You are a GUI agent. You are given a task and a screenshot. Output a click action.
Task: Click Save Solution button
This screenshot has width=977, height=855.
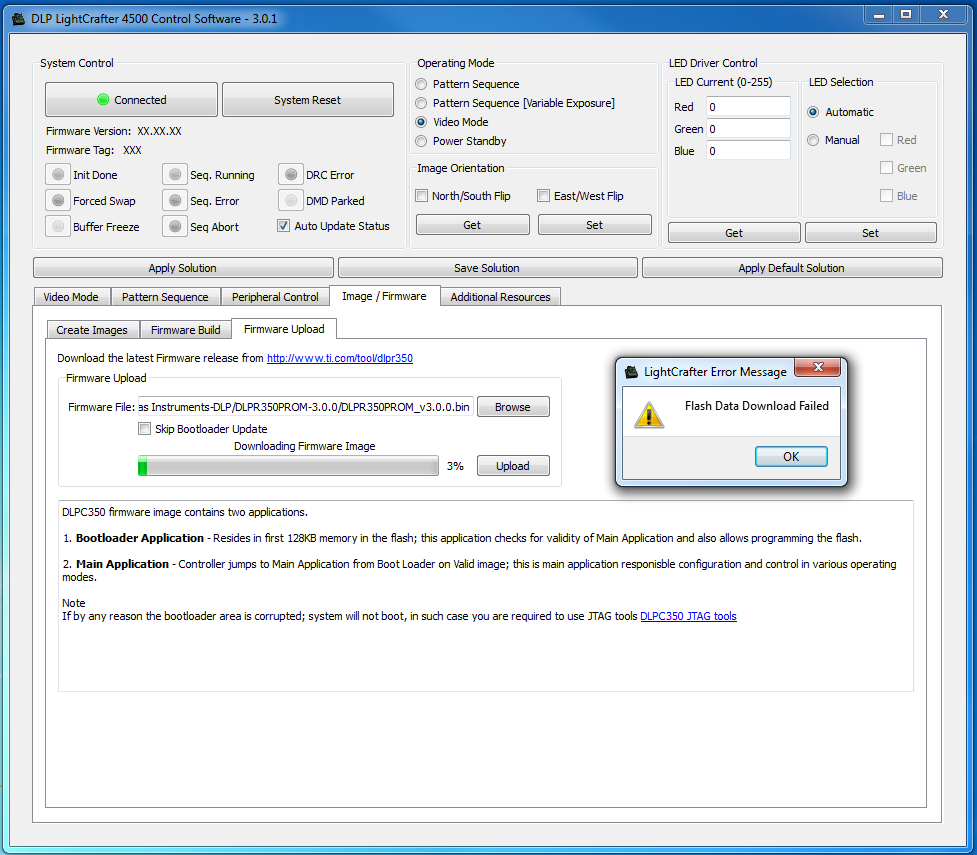(487, 268)
